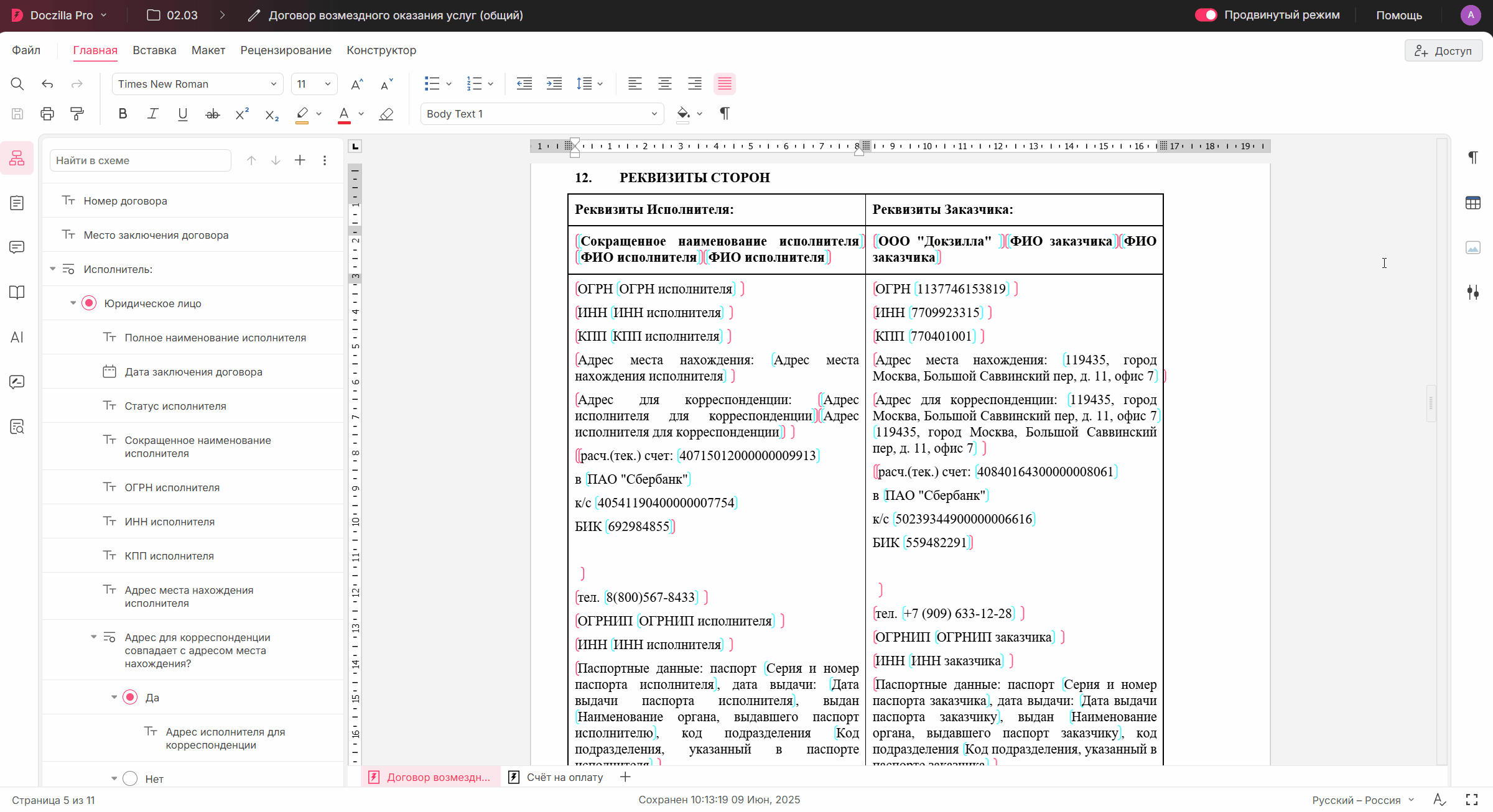Click the print icon
The width and height of the screenshot is (1493, 812).
click(47, 114)
